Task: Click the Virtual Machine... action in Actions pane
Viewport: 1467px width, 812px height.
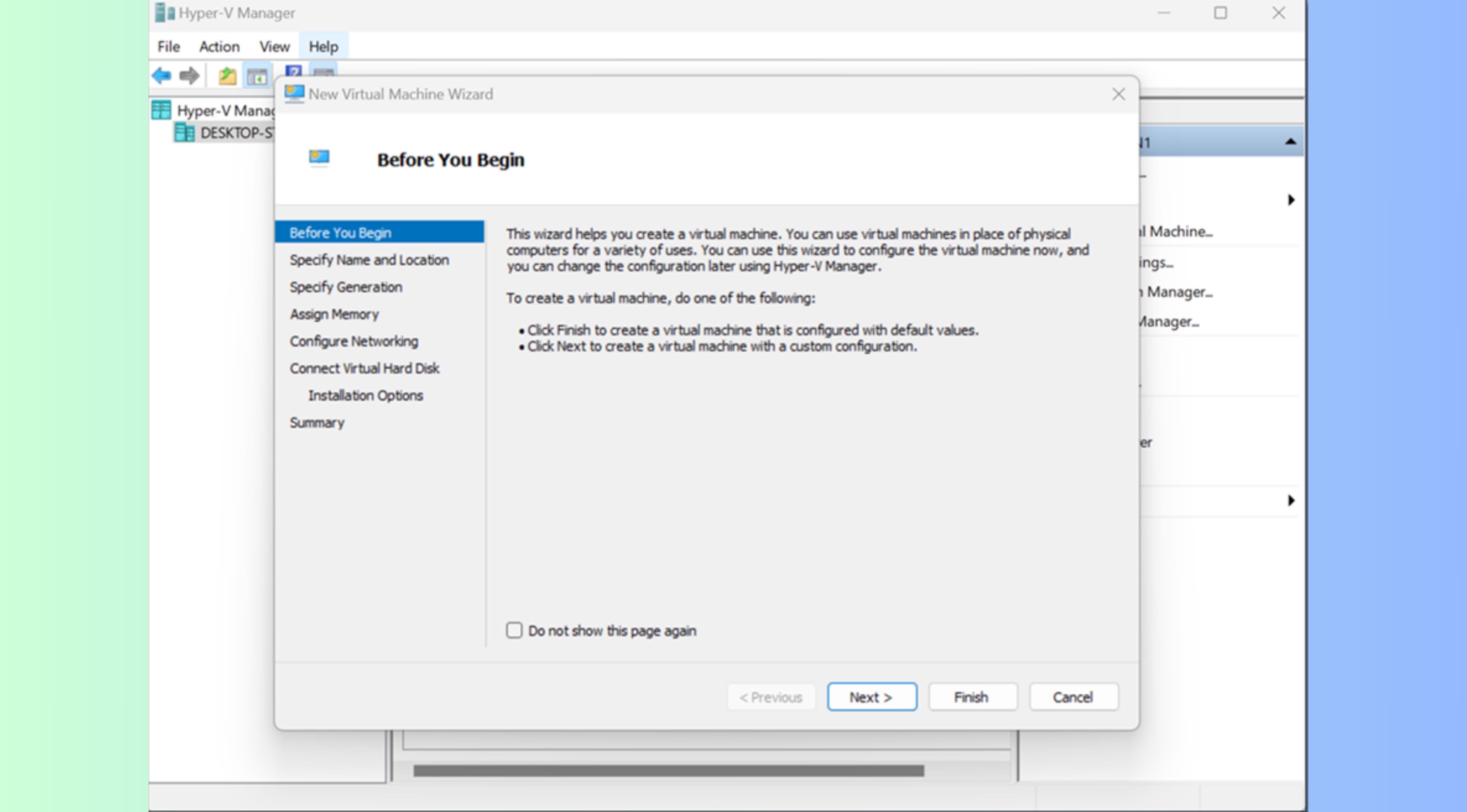Action: point(1176,232)
